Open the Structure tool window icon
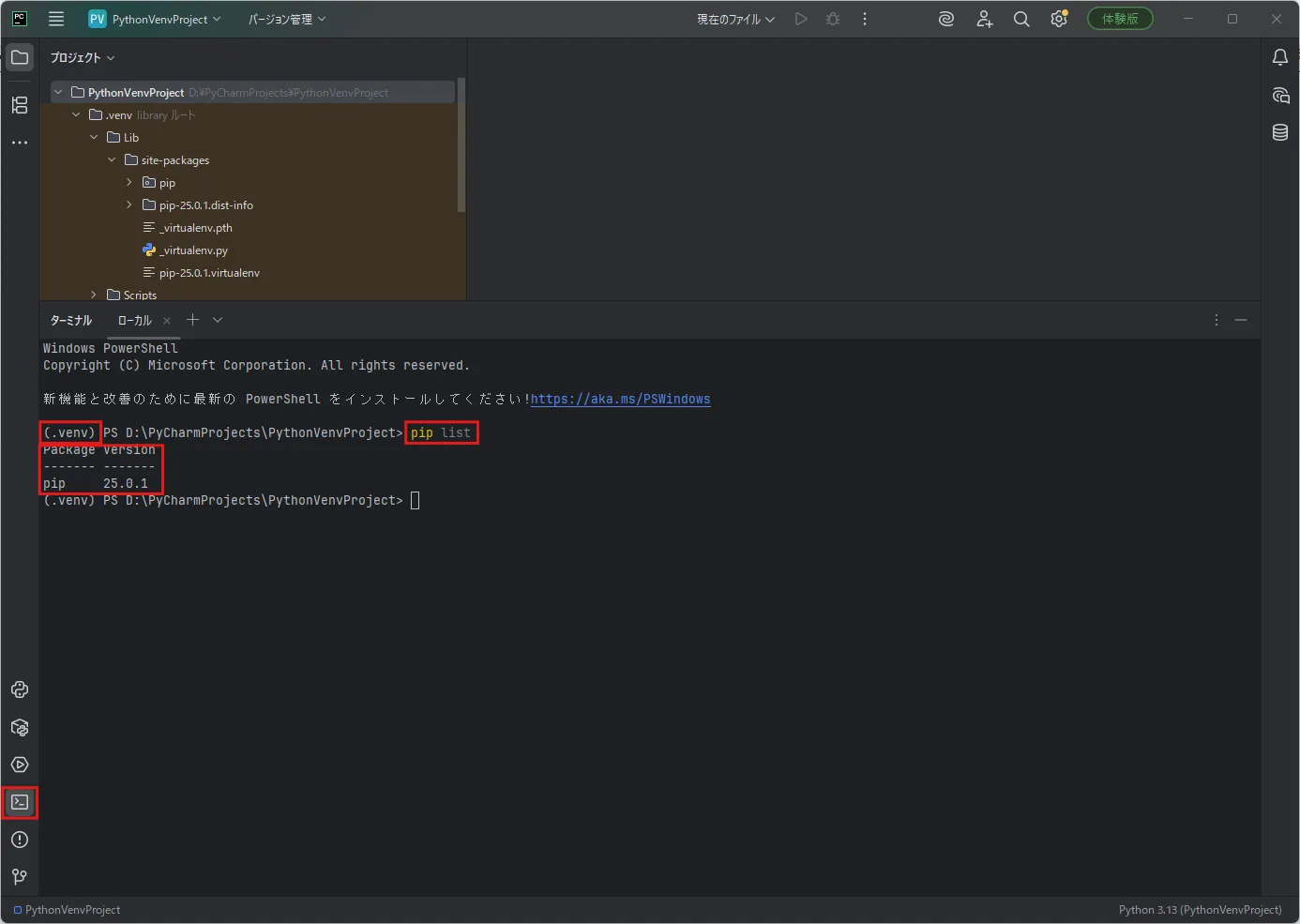Screen dimensions: 1300x924 [20, 105]
